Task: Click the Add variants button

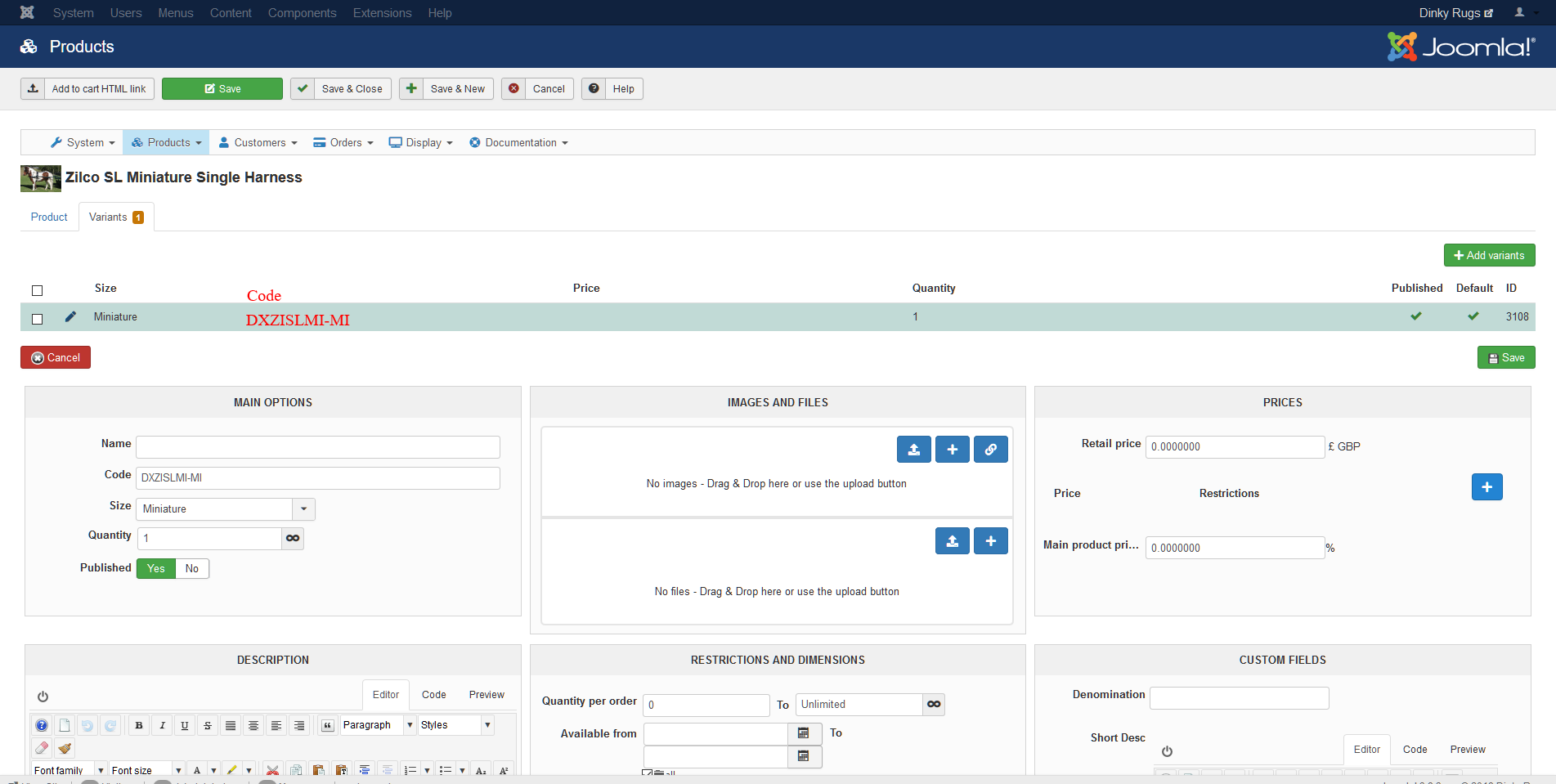Action: [1490, 255]
